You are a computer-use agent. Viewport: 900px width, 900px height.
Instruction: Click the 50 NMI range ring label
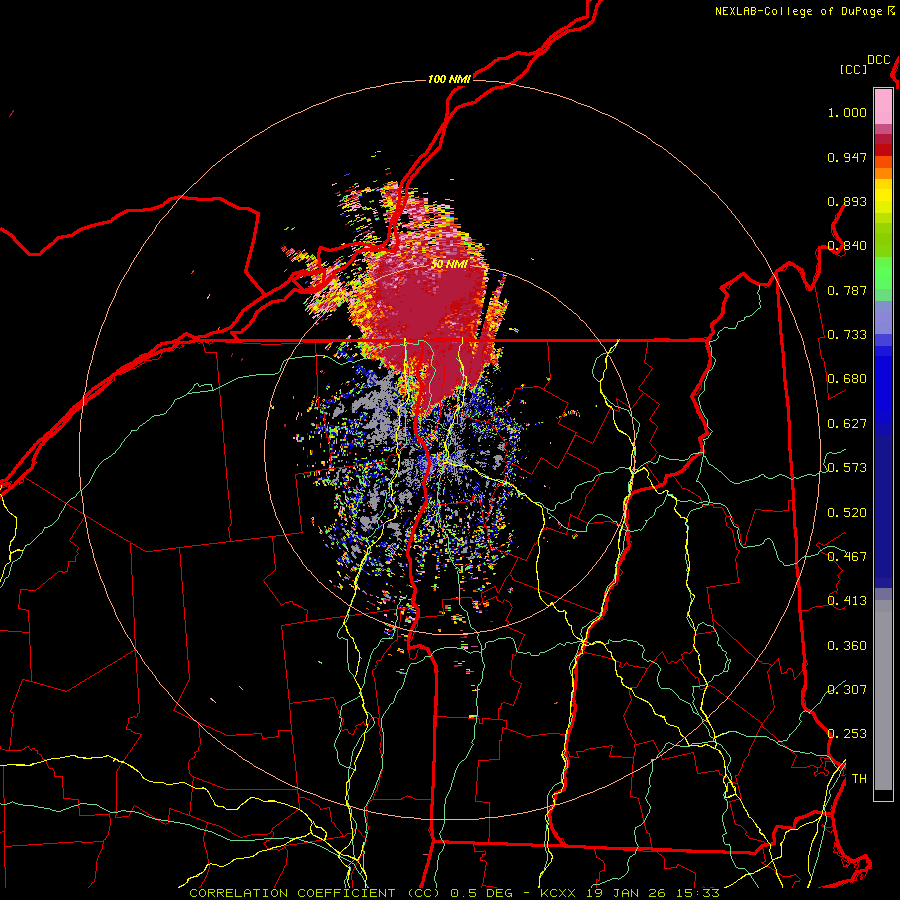(449, 264)
